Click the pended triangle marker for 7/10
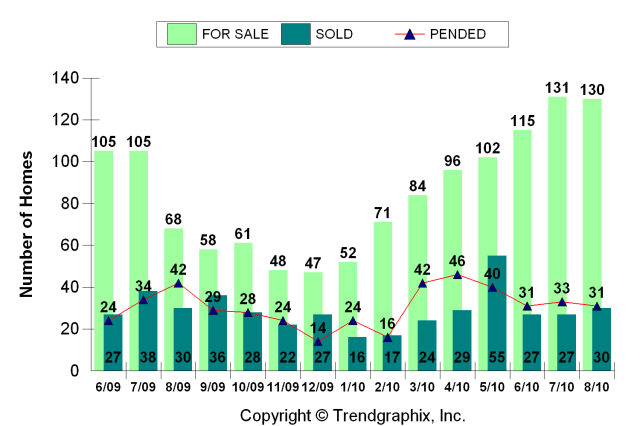Viewport: 640px width, 426px height. coord(563,302)
